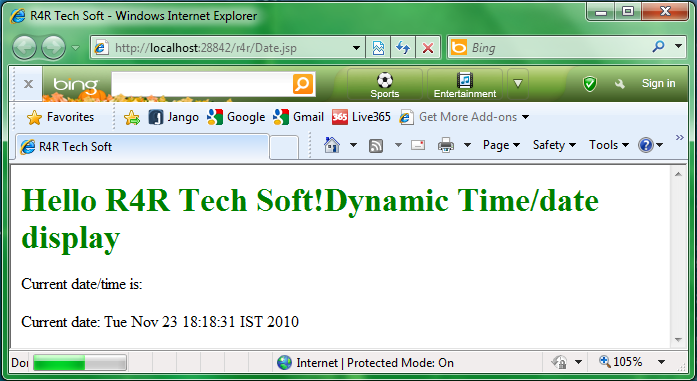Screen dimensions: 697x381
Task: Click the Bing toolbar search field
Action: pos(202,84)
